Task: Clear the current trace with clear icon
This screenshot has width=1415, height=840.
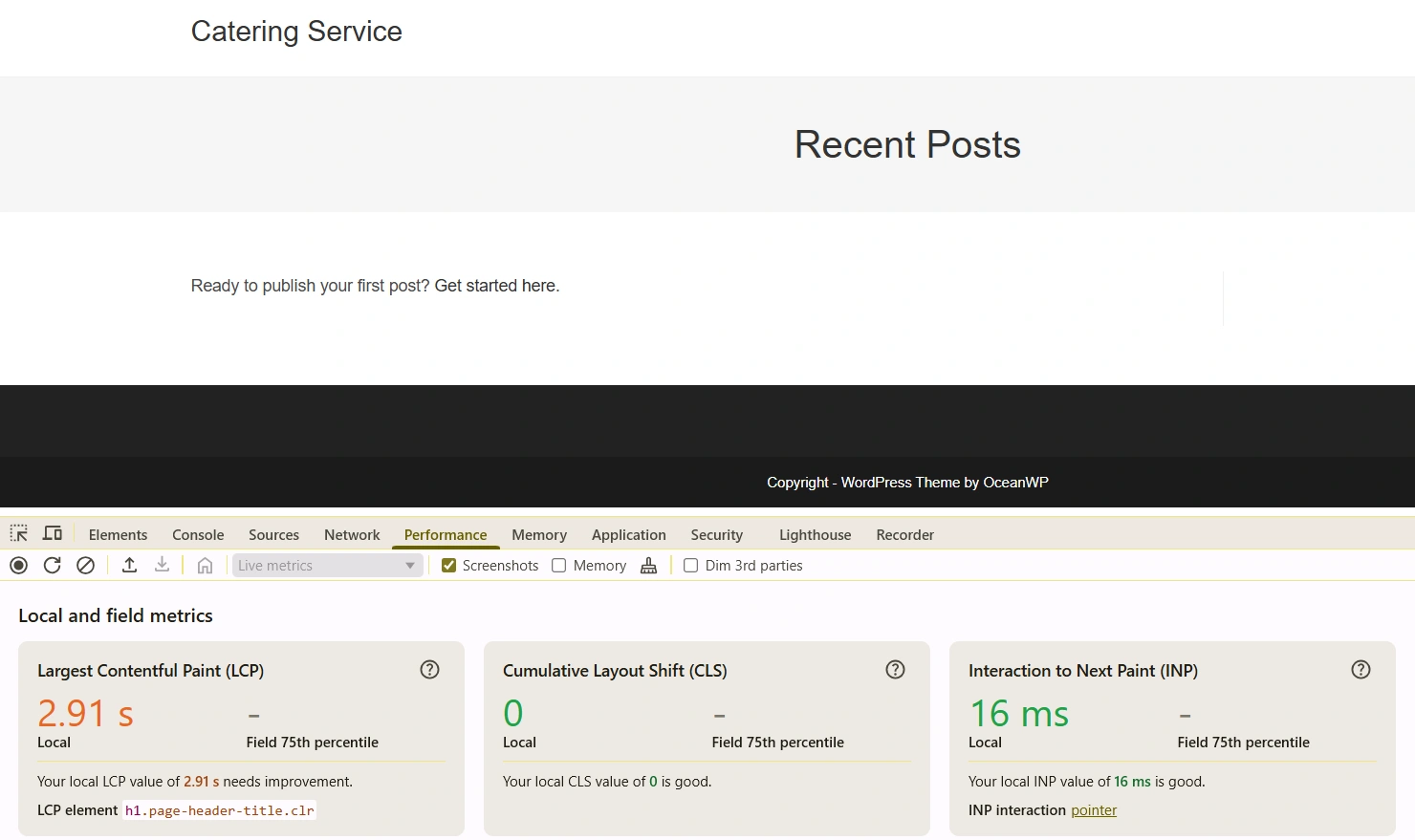Action: (x=85, y=566)
